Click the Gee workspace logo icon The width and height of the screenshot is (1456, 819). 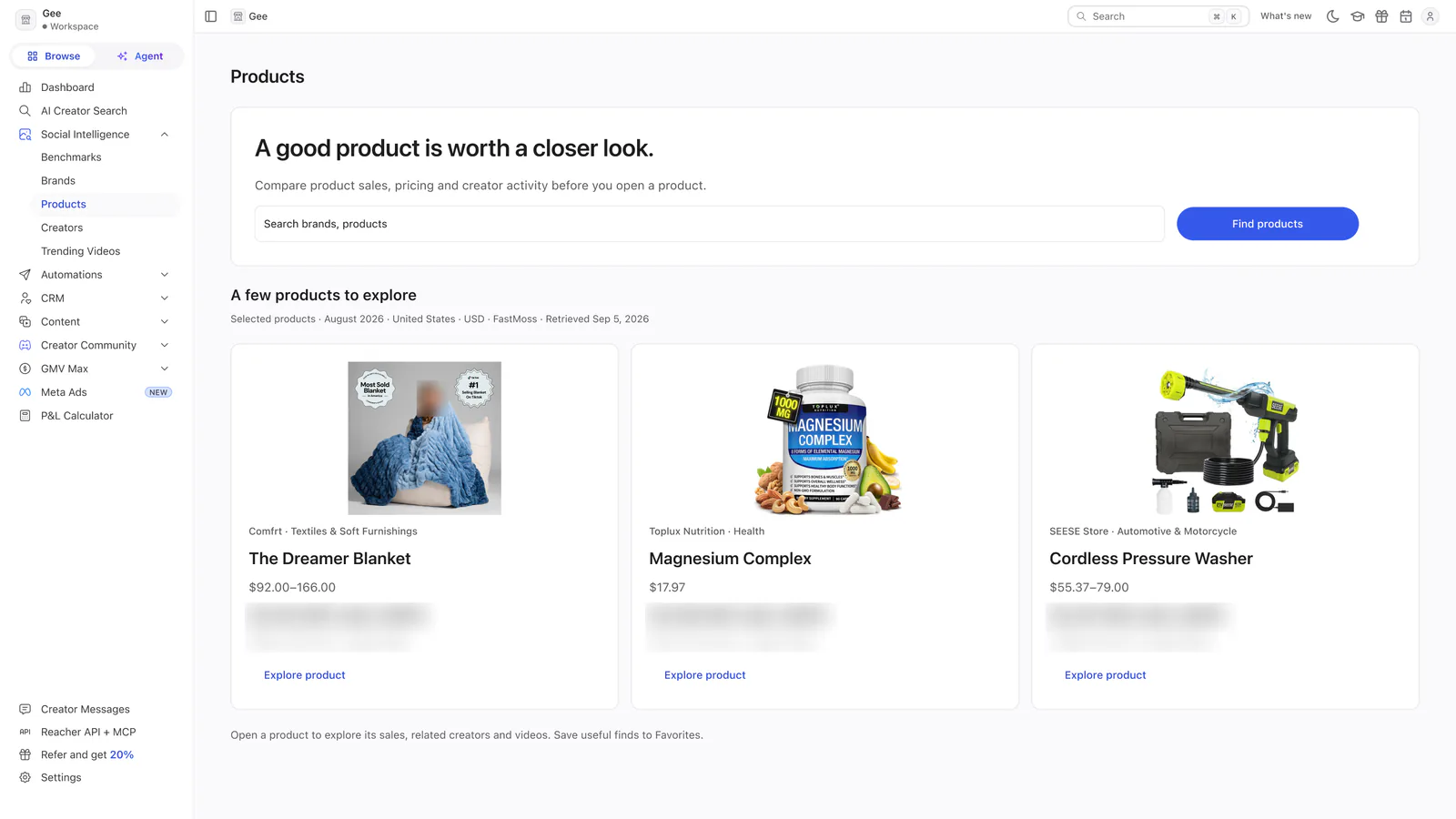[26, 19]
